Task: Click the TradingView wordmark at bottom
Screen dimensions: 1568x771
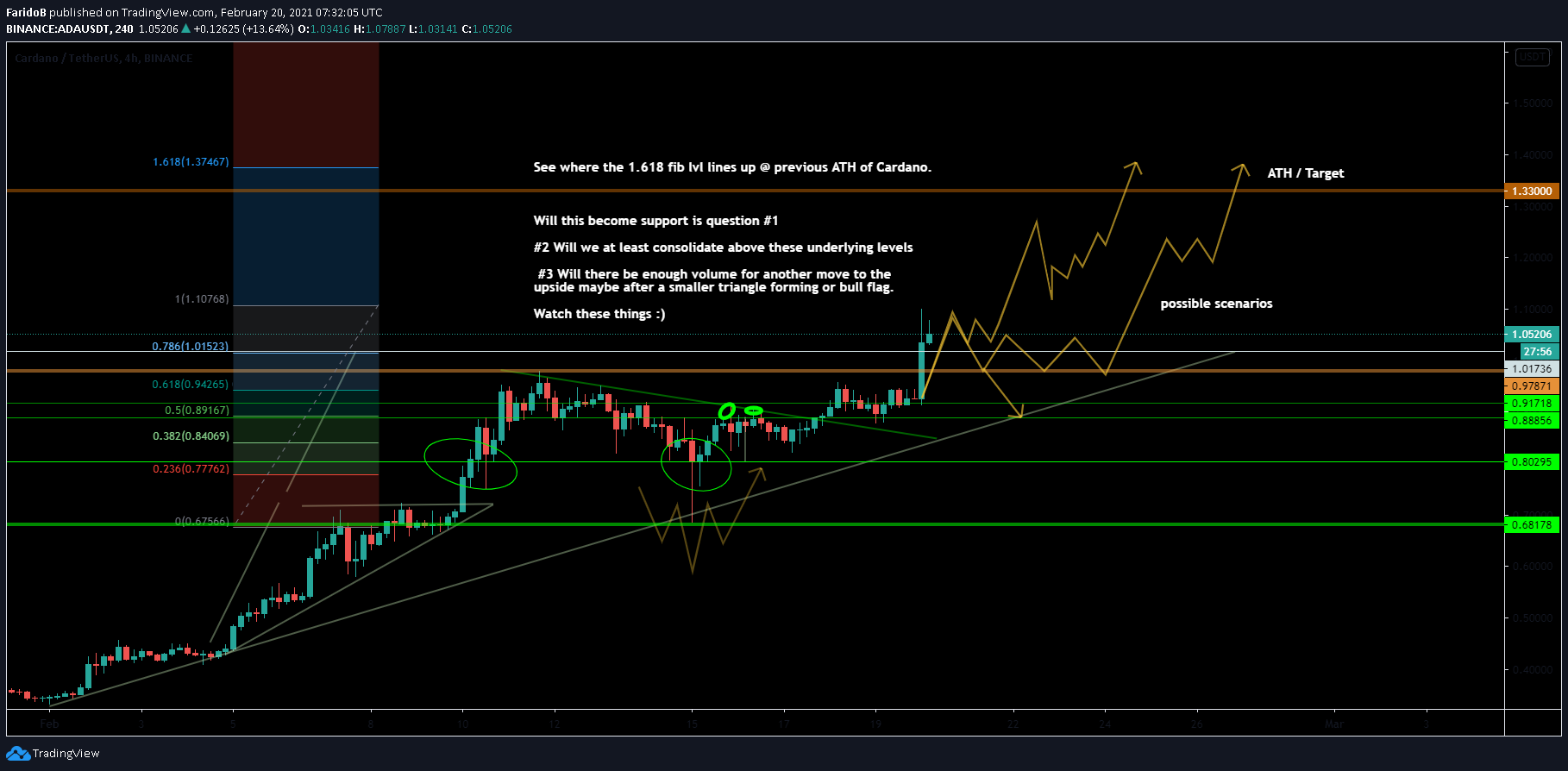Action: (66, 754)
